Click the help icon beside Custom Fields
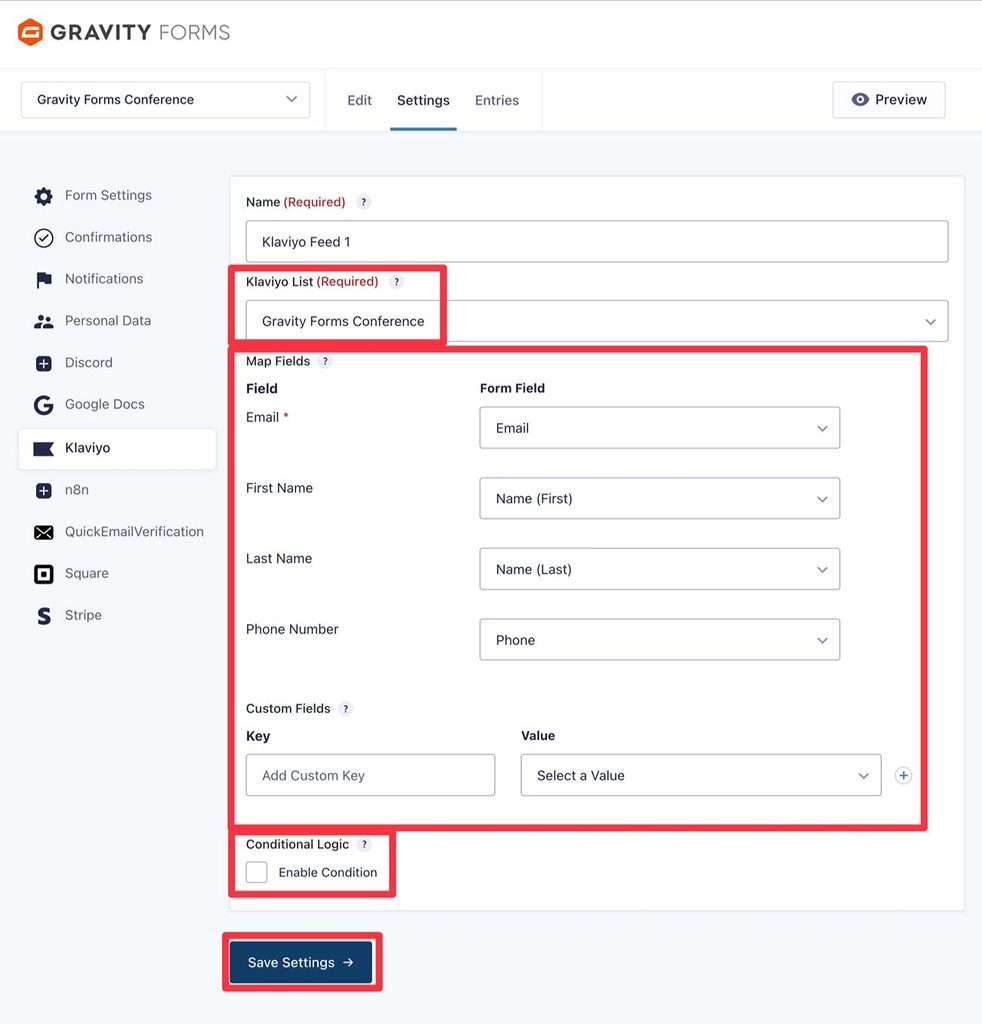This screenshot has width=982, height=1024. point(346,709)
